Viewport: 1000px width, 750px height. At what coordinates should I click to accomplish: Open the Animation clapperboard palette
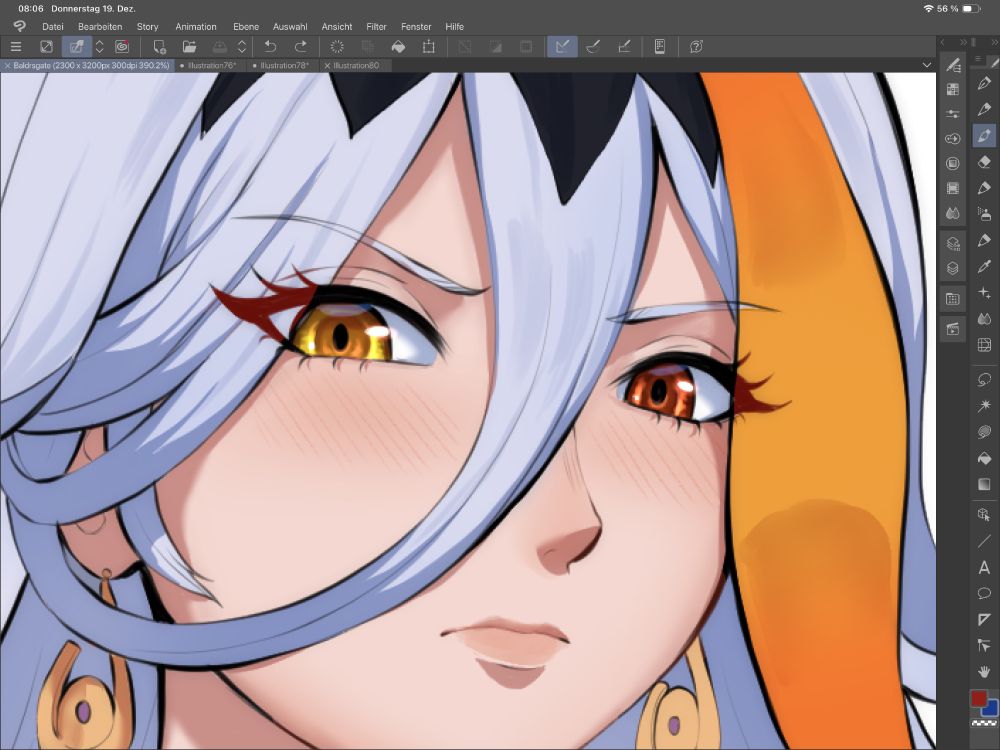coord(953,329)
